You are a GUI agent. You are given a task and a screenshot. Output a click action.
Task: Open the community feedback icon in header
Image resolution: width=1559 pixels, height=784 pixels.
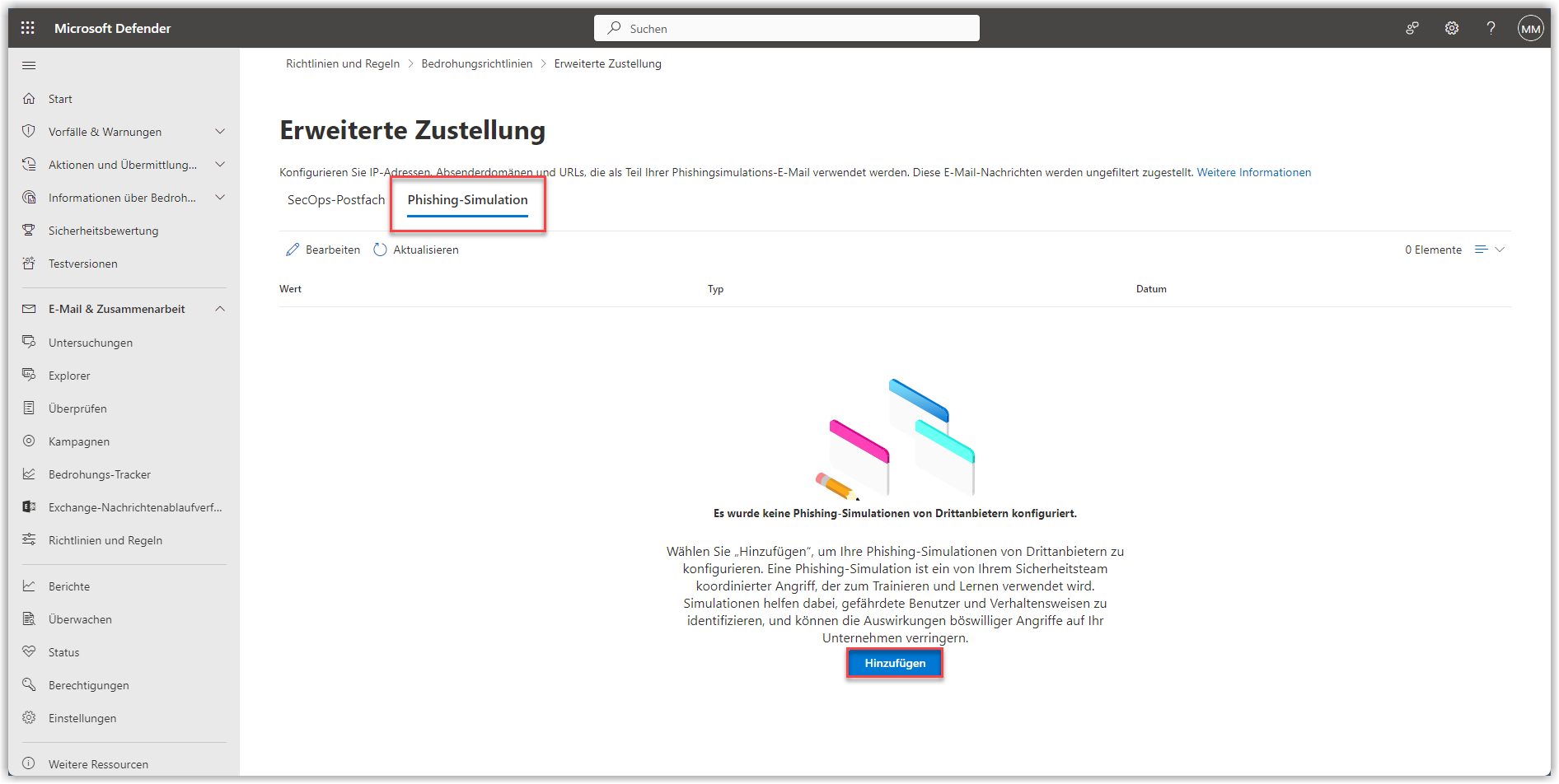click(1412, 28)
